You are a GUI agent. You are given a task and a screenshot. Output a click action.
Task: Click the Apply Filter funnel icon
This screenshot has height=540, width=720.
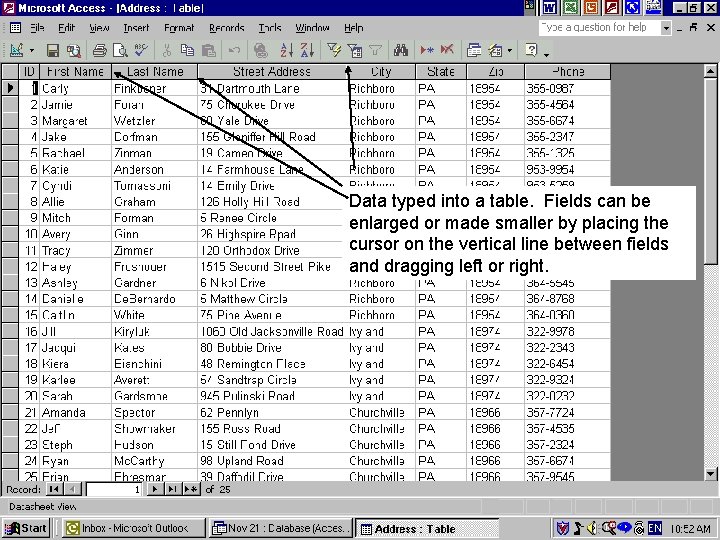tap(375, 50)
